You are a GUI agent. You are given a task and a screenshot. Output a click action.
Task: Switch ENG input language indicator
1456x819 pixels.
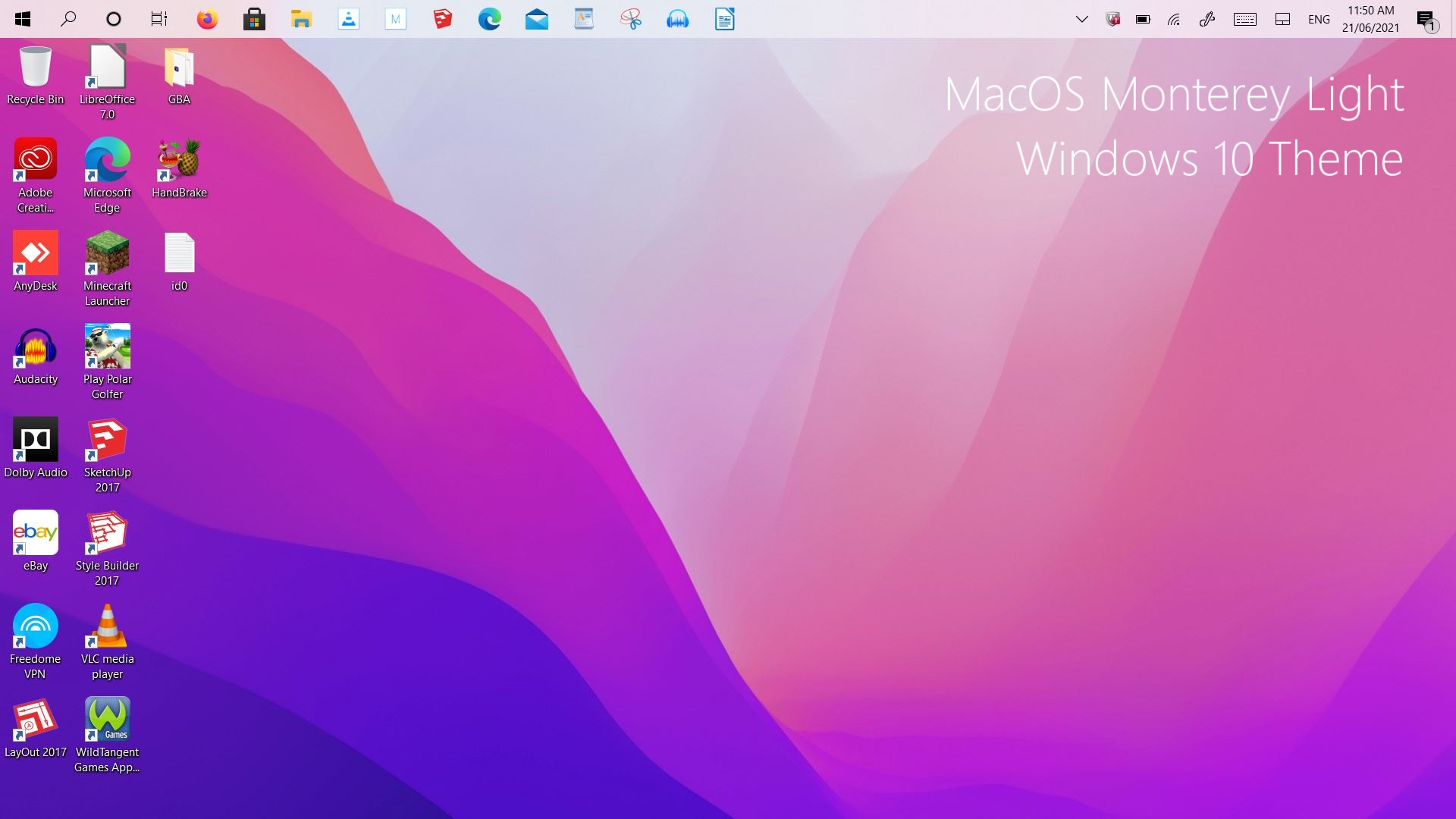[x=1319, y=20]
